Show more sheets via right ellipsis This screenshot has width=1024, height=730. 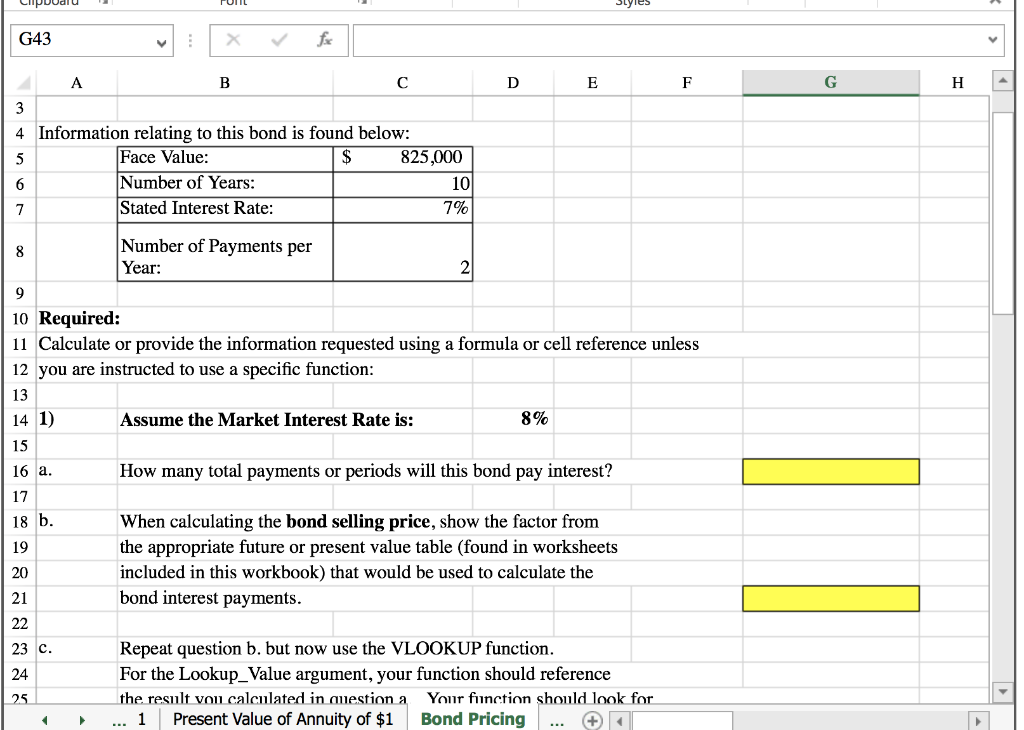(x=556, y=722)
